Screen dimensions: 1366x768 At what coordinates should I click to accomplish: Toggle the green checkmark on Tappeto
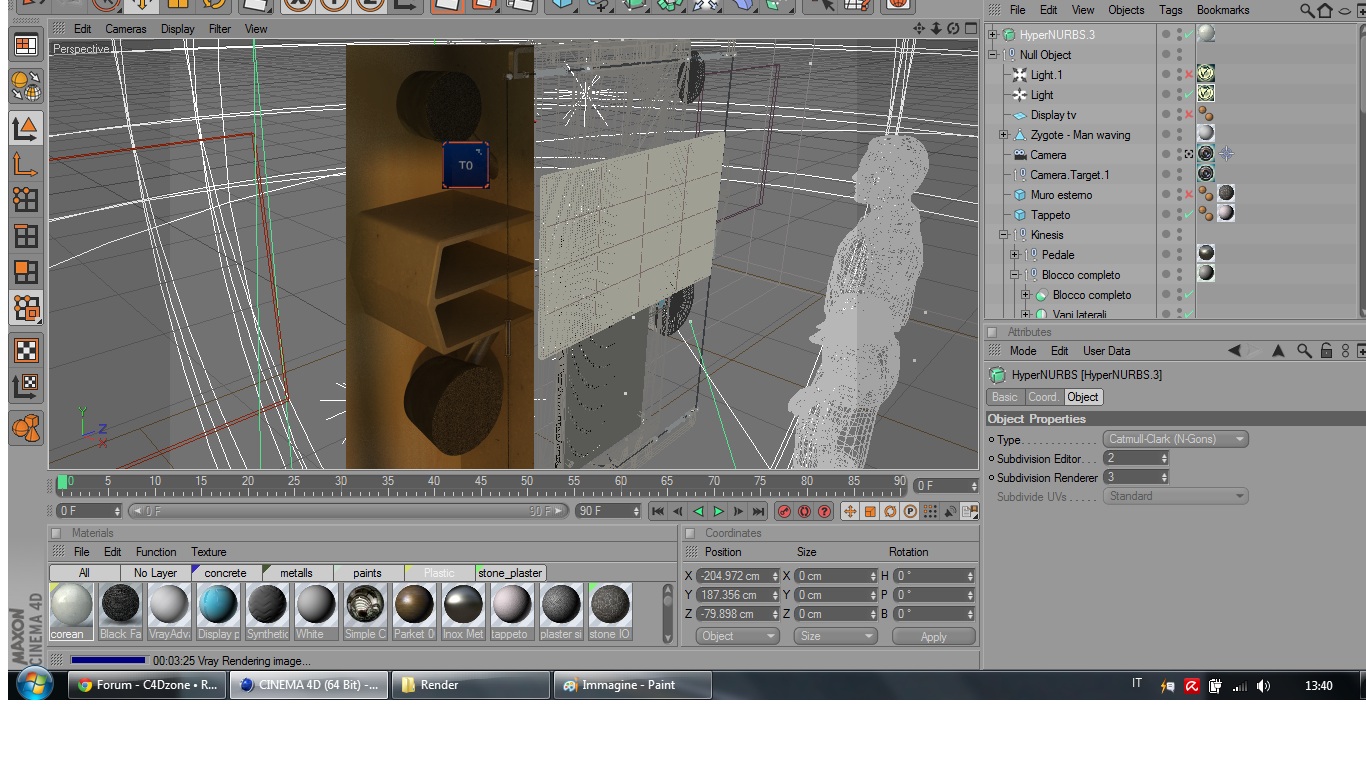click(1188, 215)
